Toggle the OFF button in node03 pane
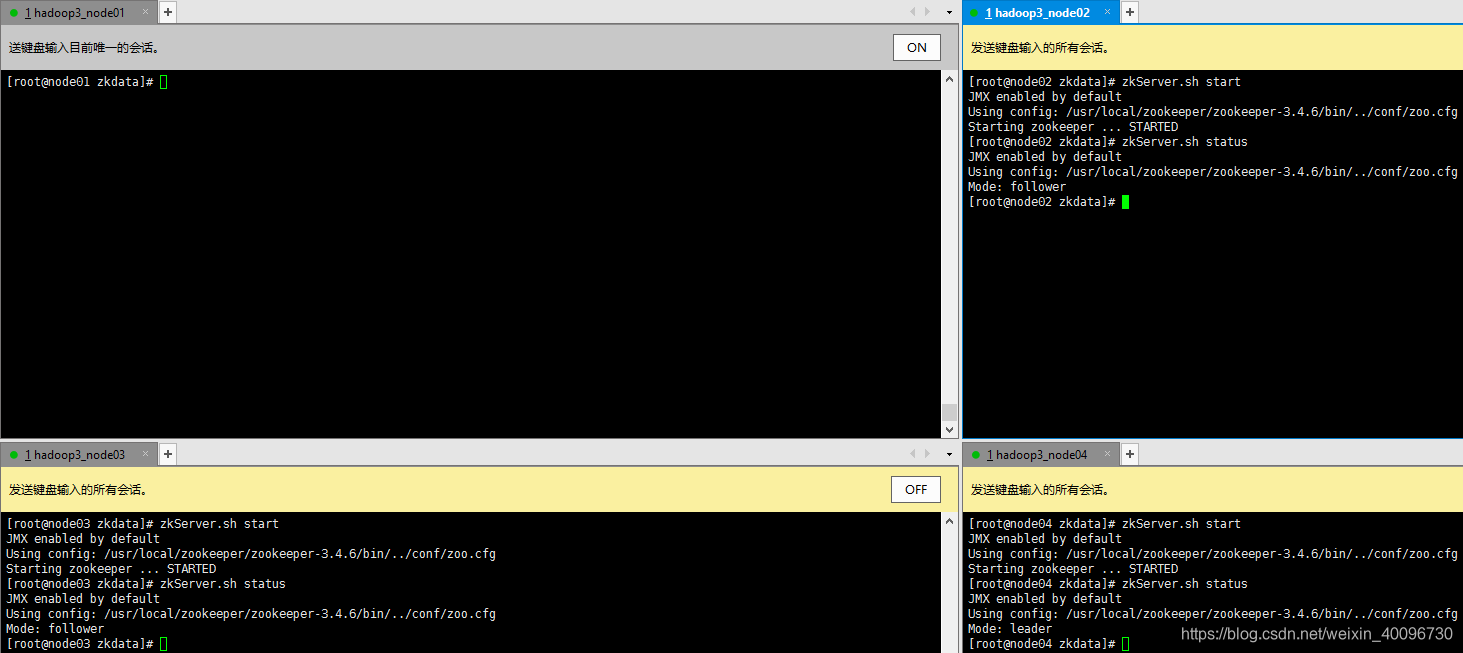 click(916, 489)
